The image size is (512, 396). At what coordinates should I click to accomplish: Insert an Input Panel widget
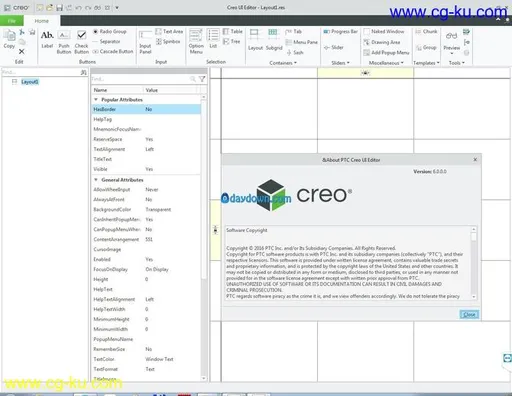click(145, 42)
